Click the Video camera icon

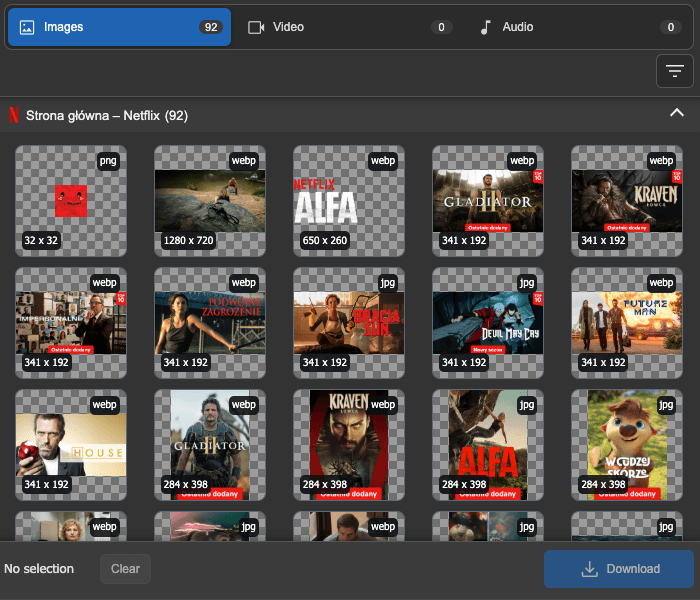click(256, 27)
